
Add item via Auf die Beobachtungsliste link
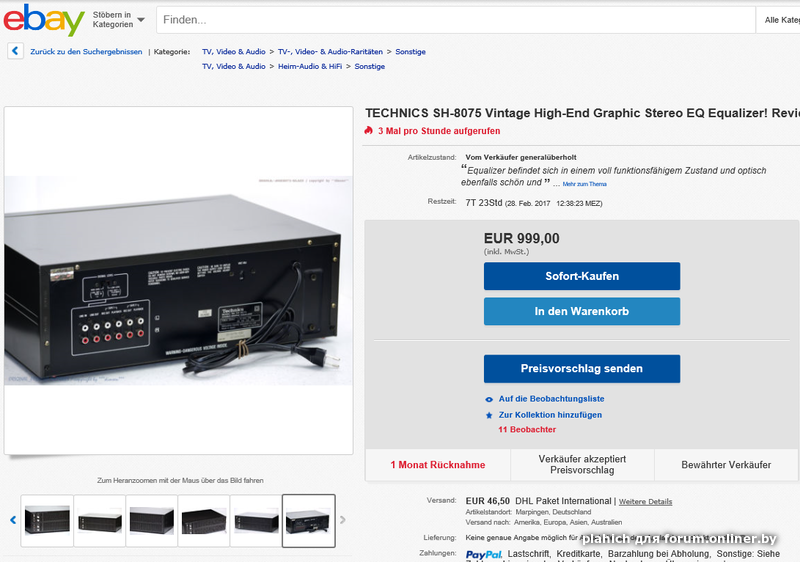[x=551, y=399]
